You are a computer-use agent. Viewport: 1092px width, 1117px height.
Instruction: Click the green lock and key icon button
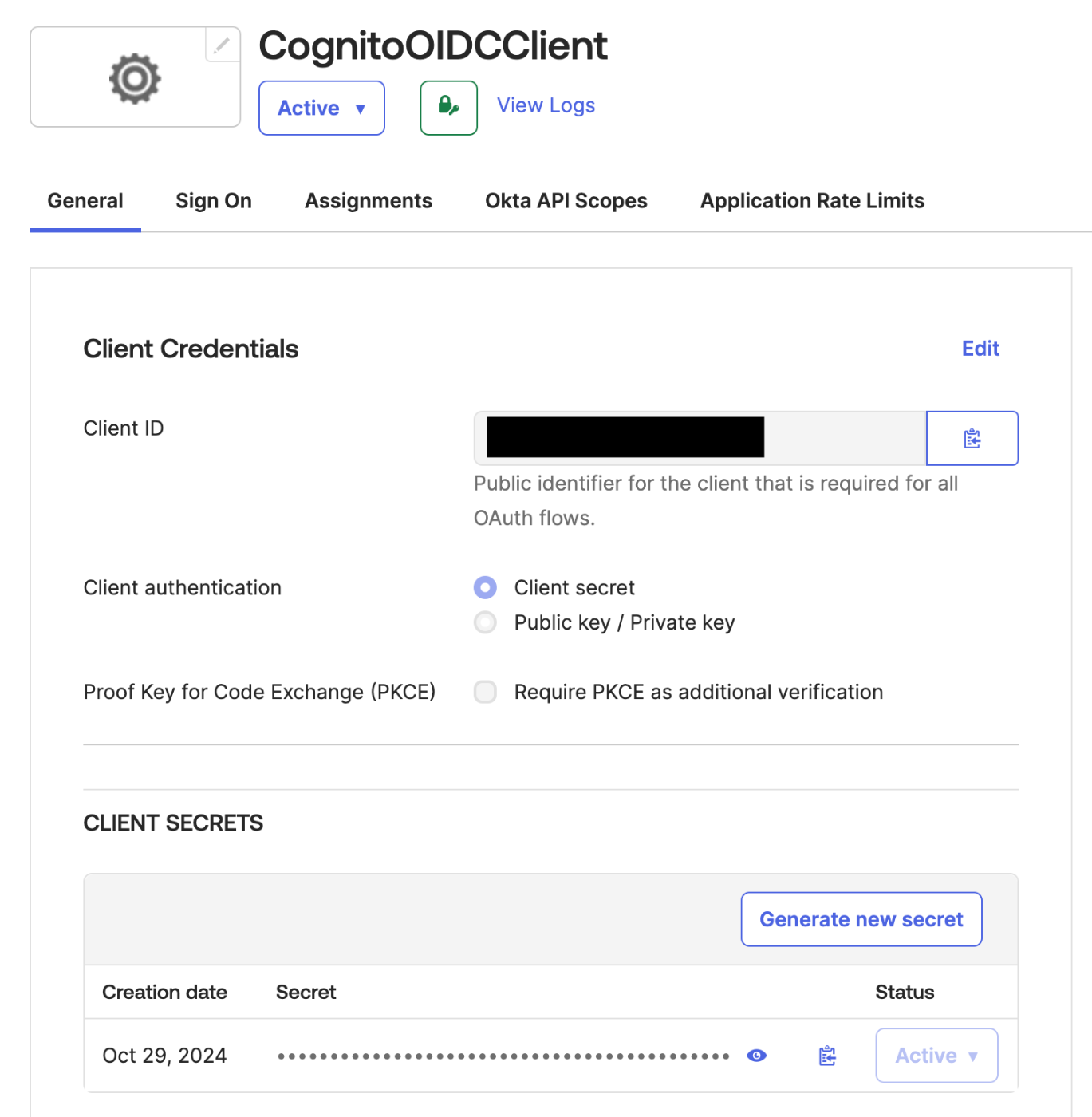(449, 108)
